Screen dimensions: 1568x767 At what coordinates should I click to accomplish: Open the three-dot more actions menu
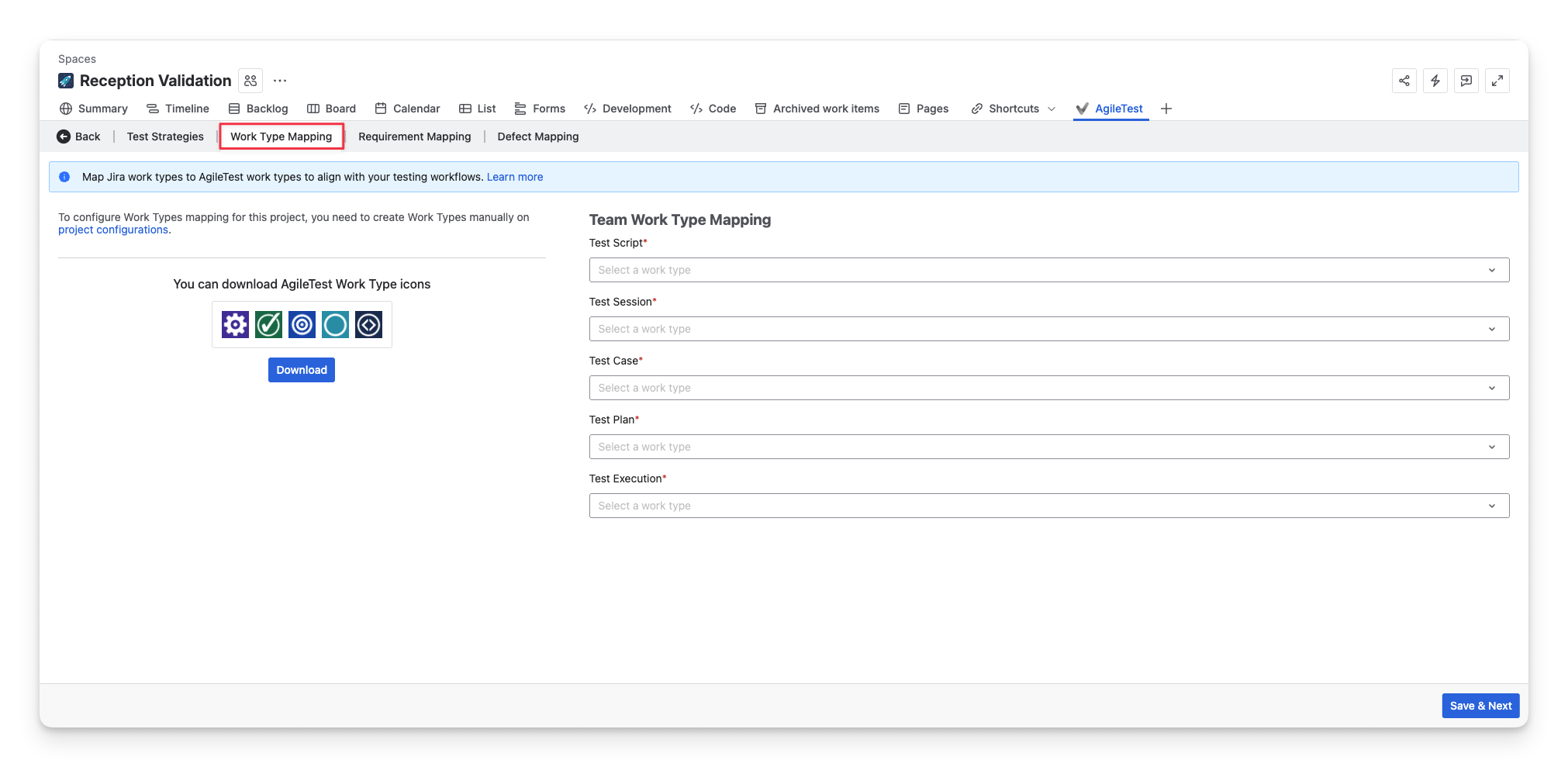[280, 81]
